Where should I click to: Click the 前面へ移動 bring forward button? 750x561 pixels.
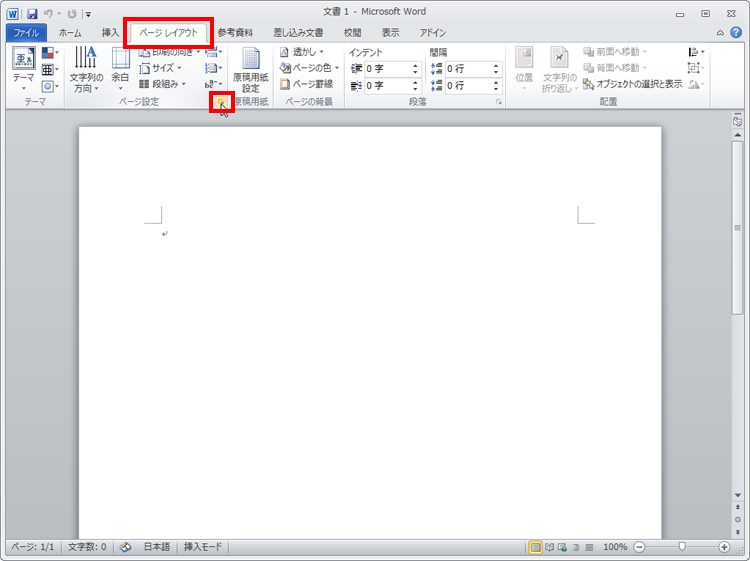616,52
